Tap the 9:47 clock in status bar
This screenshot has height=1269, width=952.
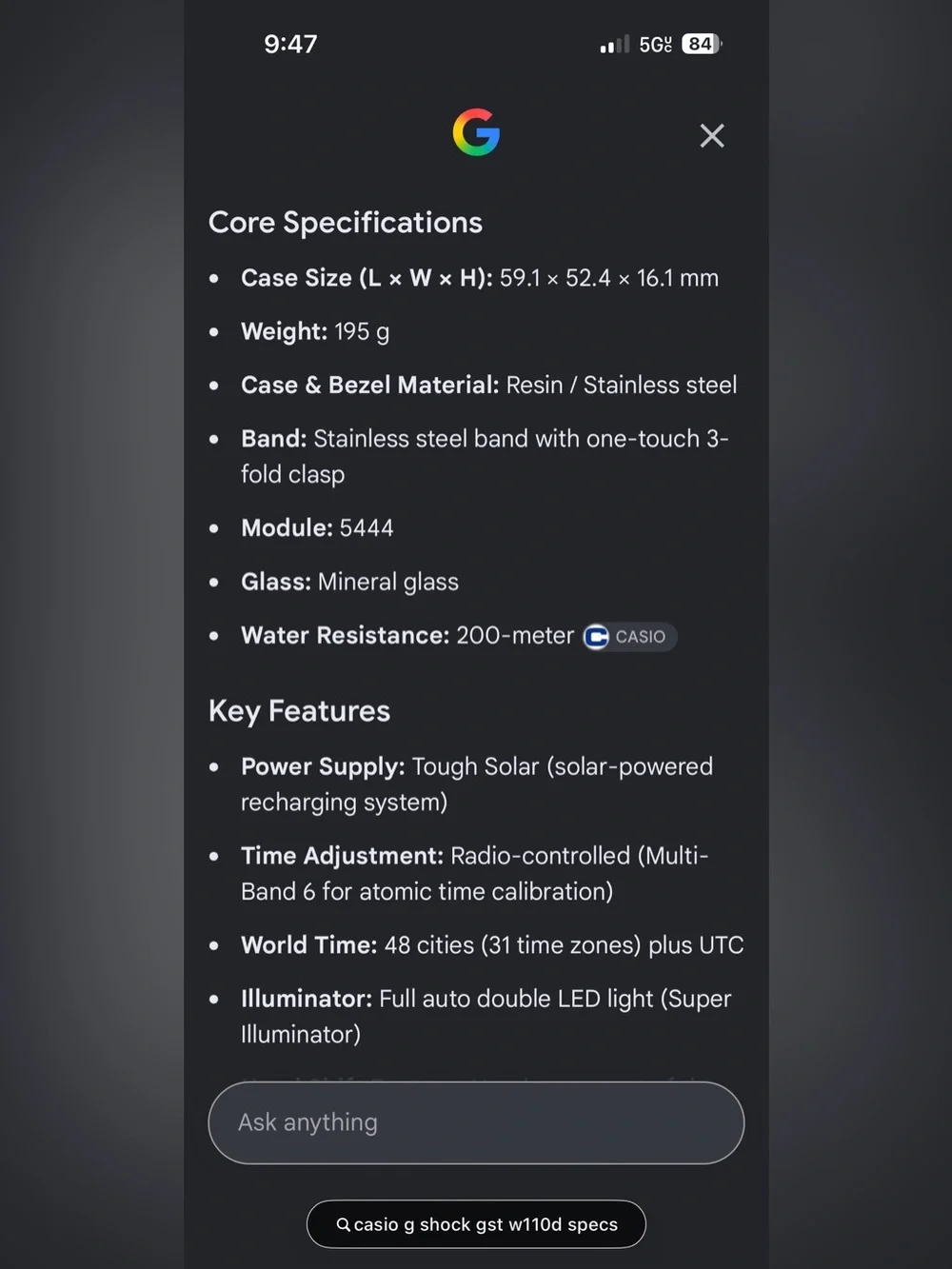(290, 44)
